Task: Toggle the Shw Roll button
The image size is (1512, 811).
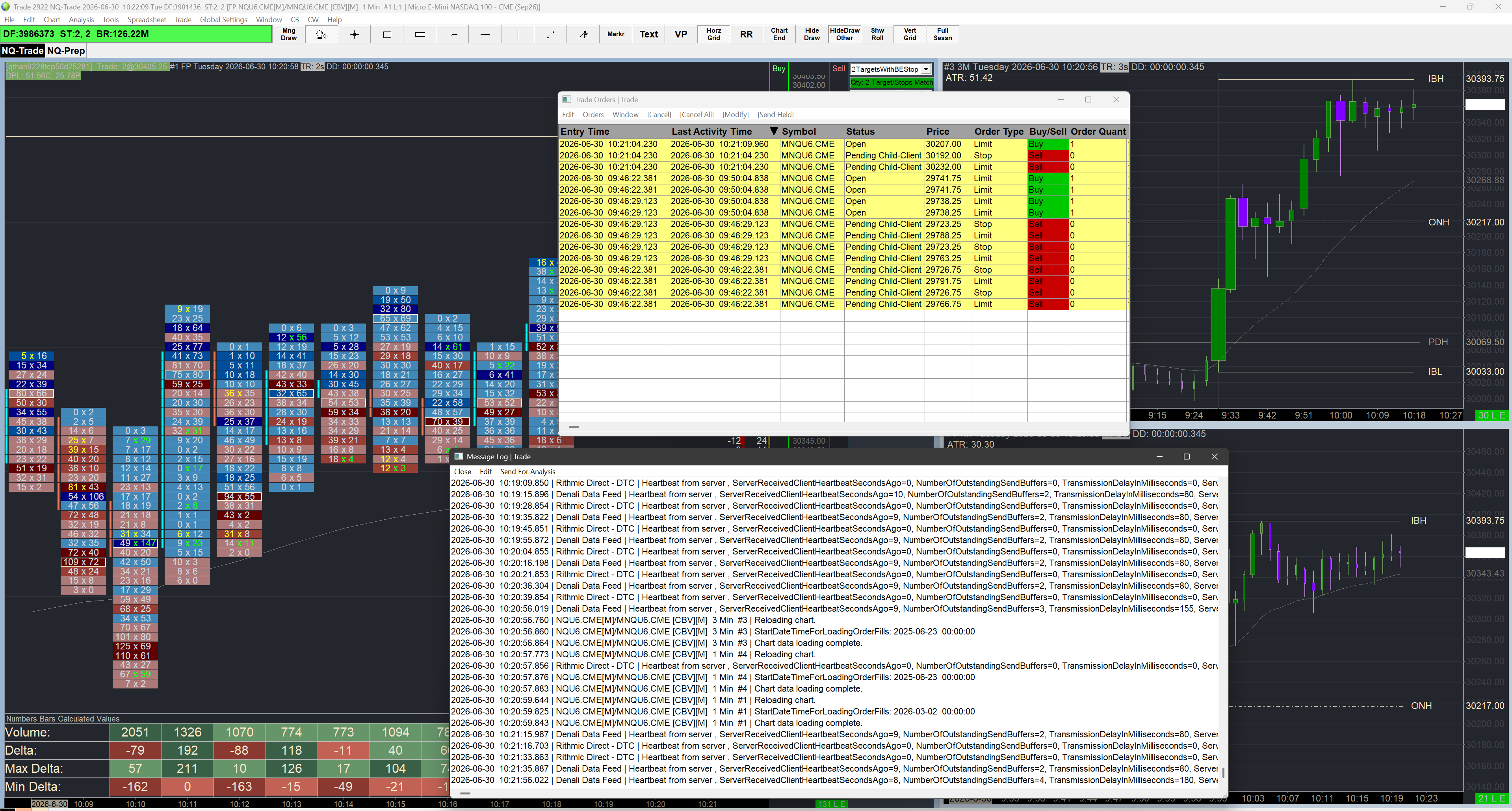Action: pyautogui.click(x=877, y=34)
